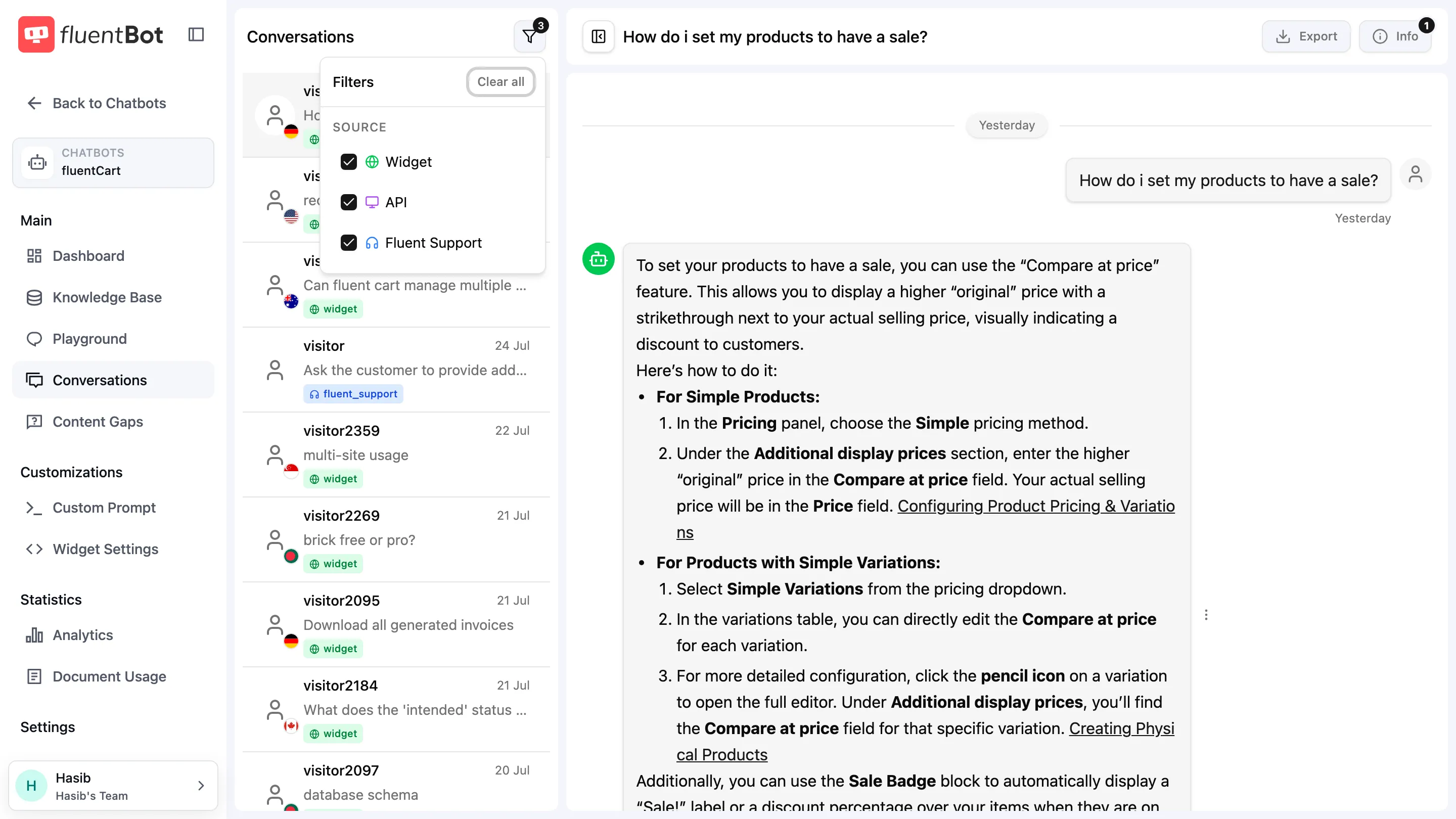Click the Back to Chatbots arrow icon

tap(34, 103)
